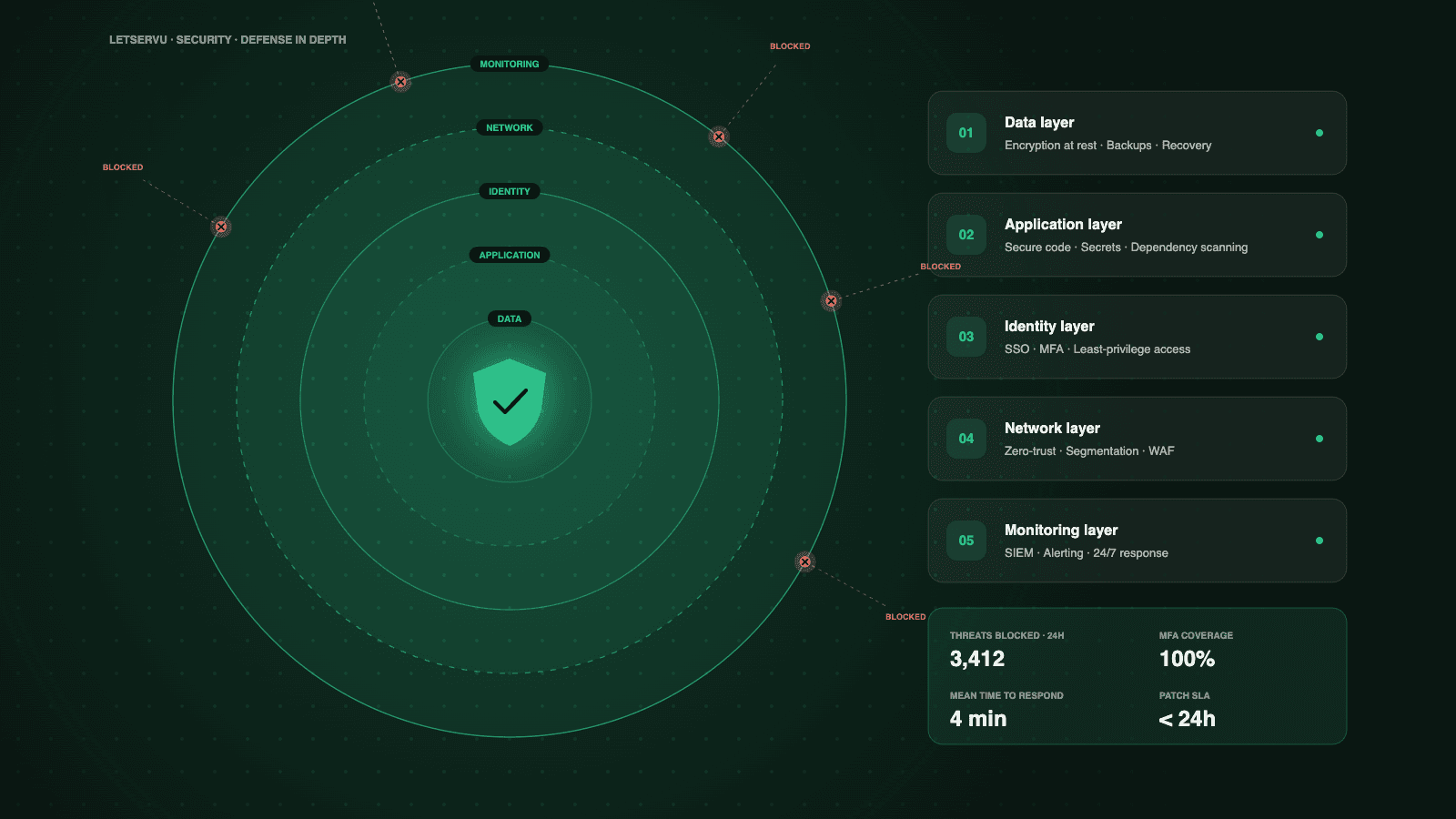Click 'Zero-trust · Segmentation · WAF' text
Image resolution: width=1456 pixels, height=819 pixels.
coord(1089,451)
